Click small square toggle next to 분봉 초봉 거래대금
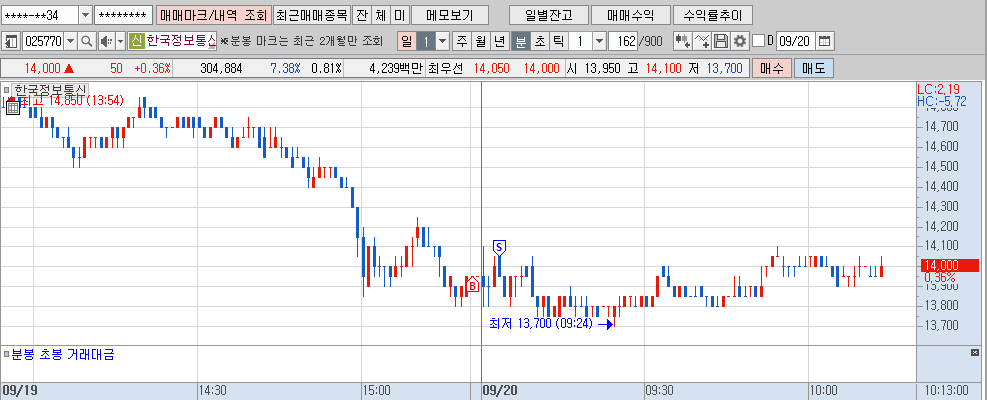 click(6, 354)
